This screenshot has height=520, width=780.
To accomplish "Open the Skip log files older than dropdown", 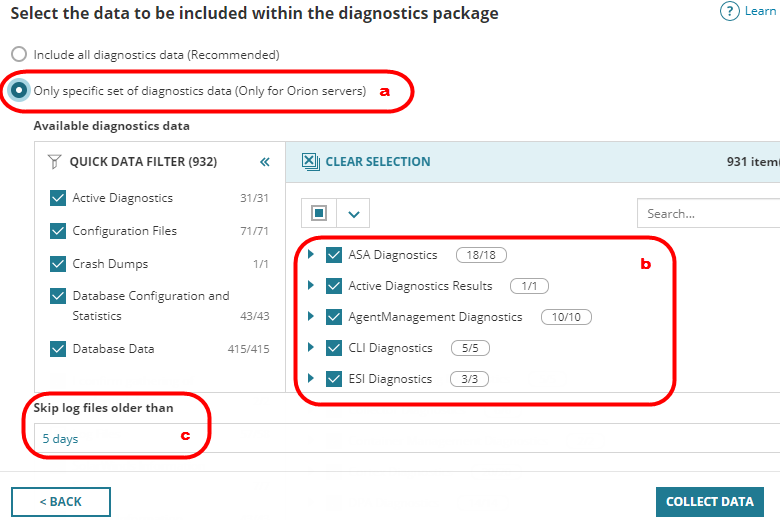I will (400, 438).
